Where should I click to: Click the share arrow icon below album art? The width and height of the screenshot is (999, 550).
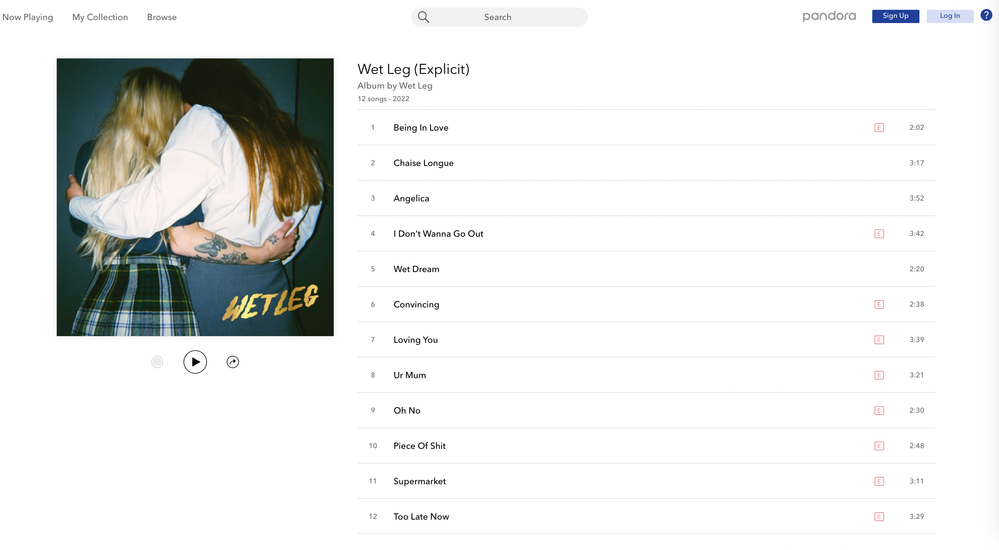(233, 362)
